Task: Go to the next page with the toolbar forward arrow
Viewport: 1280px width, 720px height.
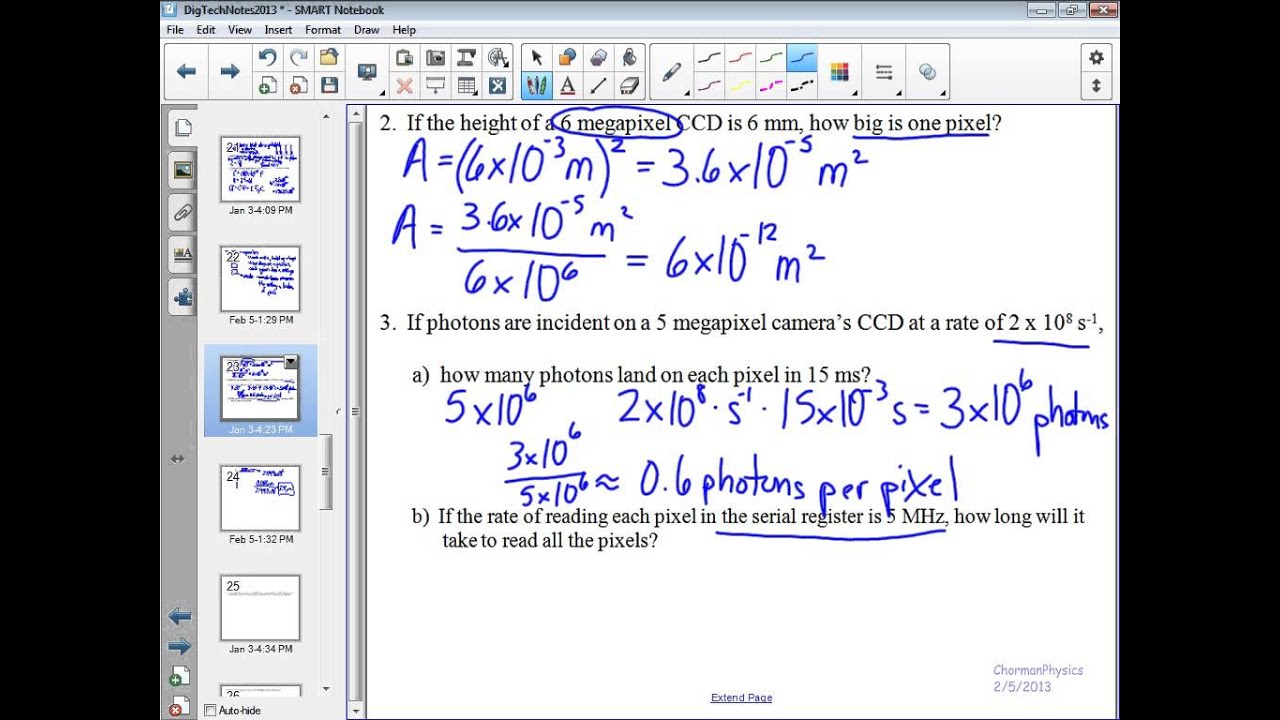Action: [229, 71]
